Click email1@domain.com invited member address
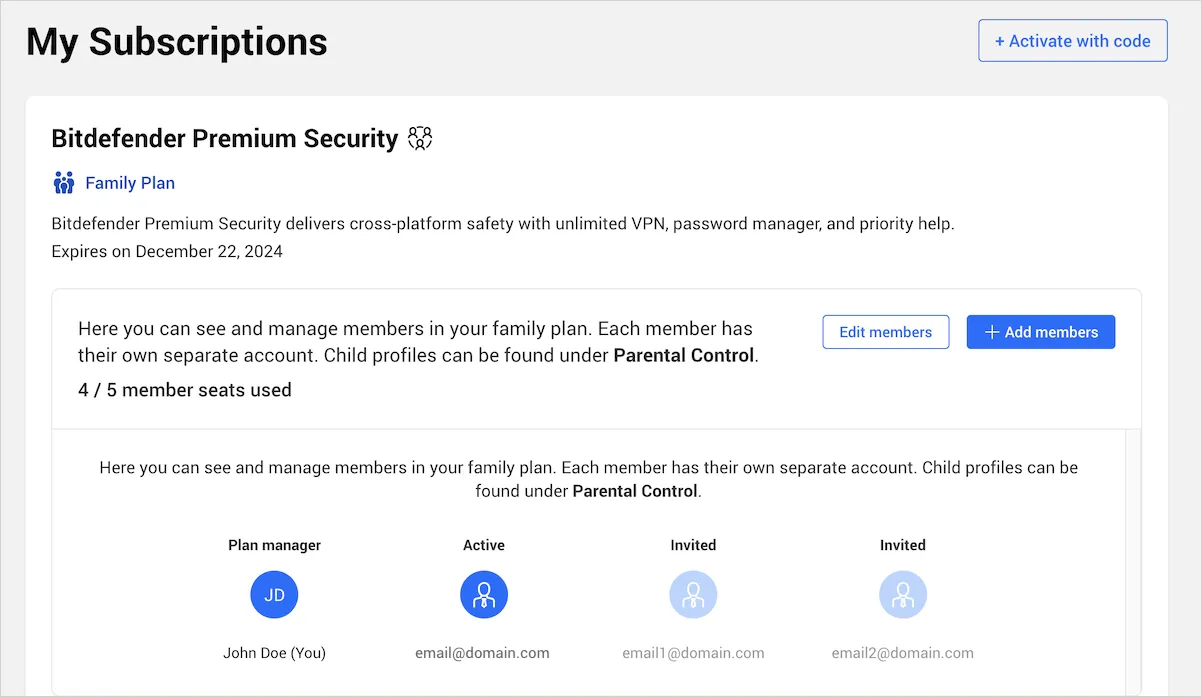 coord(693,652)
